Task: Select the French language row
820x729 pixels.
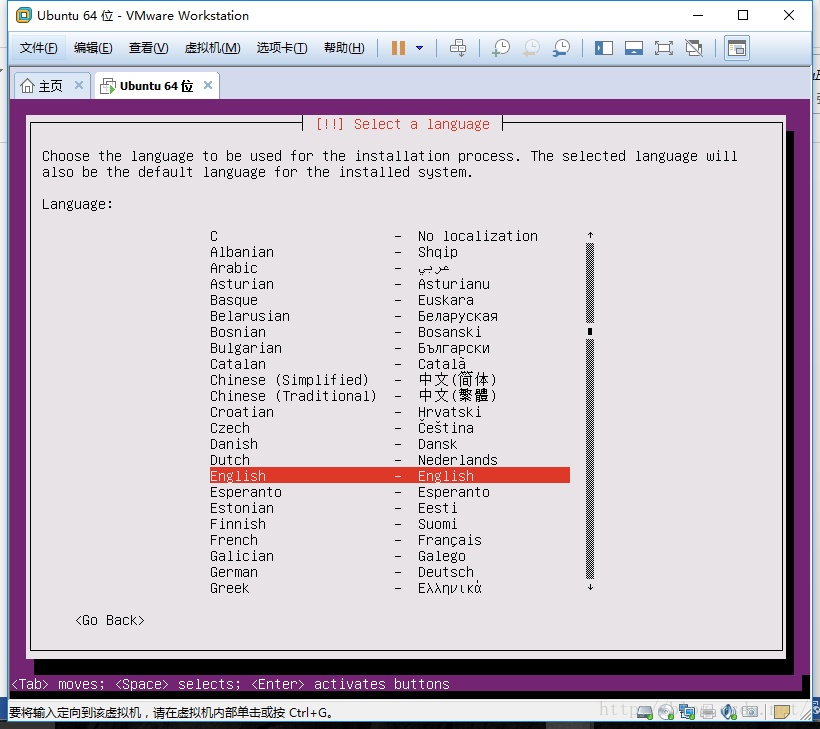Action: tap(390, 540)
